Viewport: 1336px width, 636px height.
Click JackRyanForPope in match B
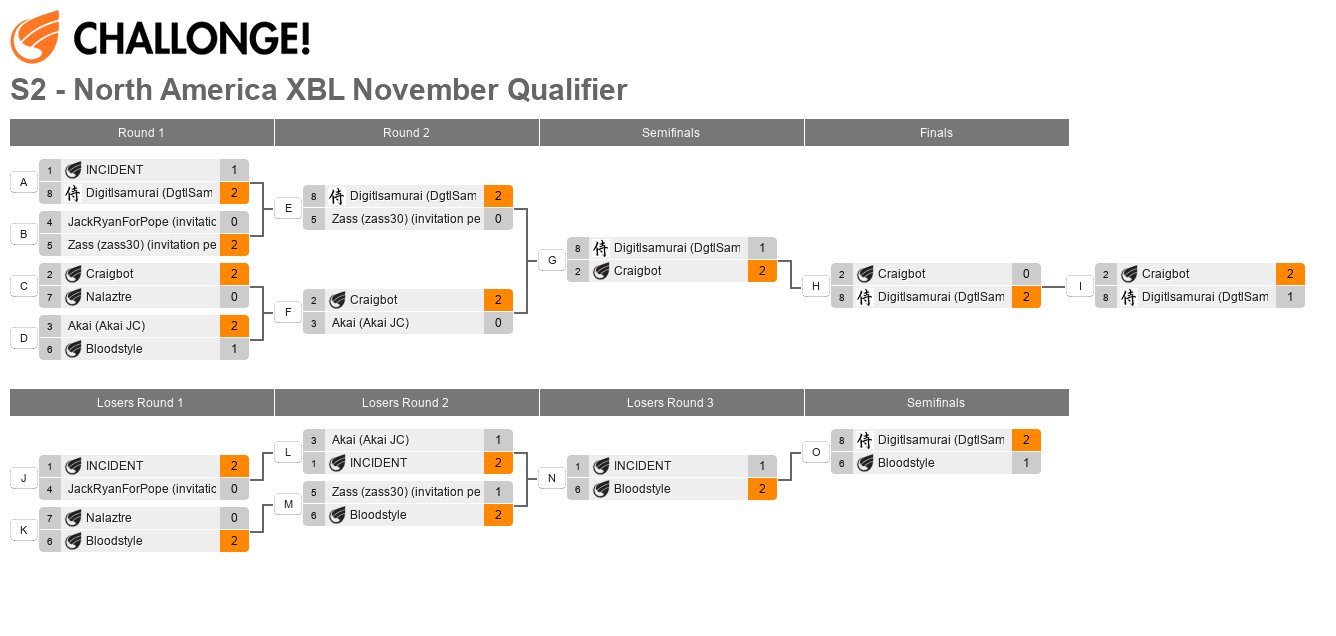click(x=141, y=222)
